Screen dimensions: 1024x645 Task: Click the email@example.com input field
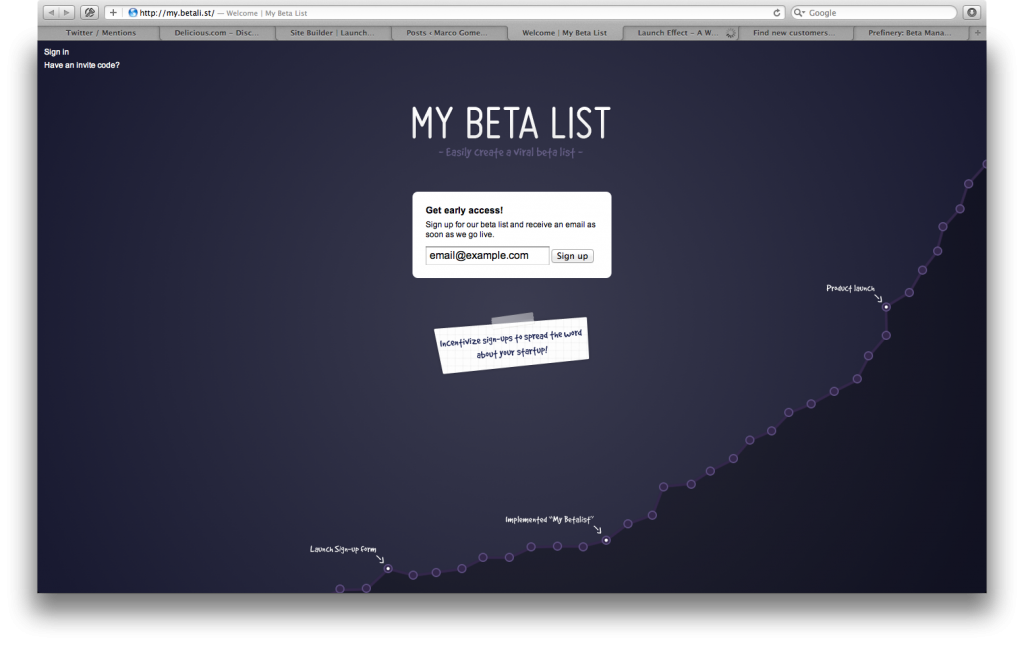tap(487, 255)
